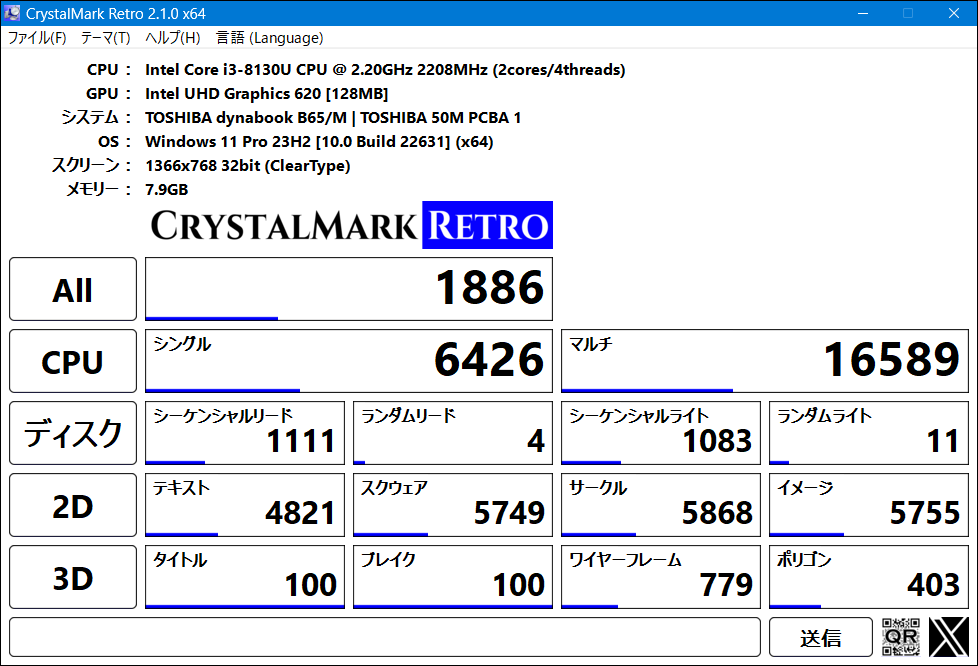The height and width of the screenshot is (666, 978).
Task: Open the QR code icon
Action: coord(901,637)
